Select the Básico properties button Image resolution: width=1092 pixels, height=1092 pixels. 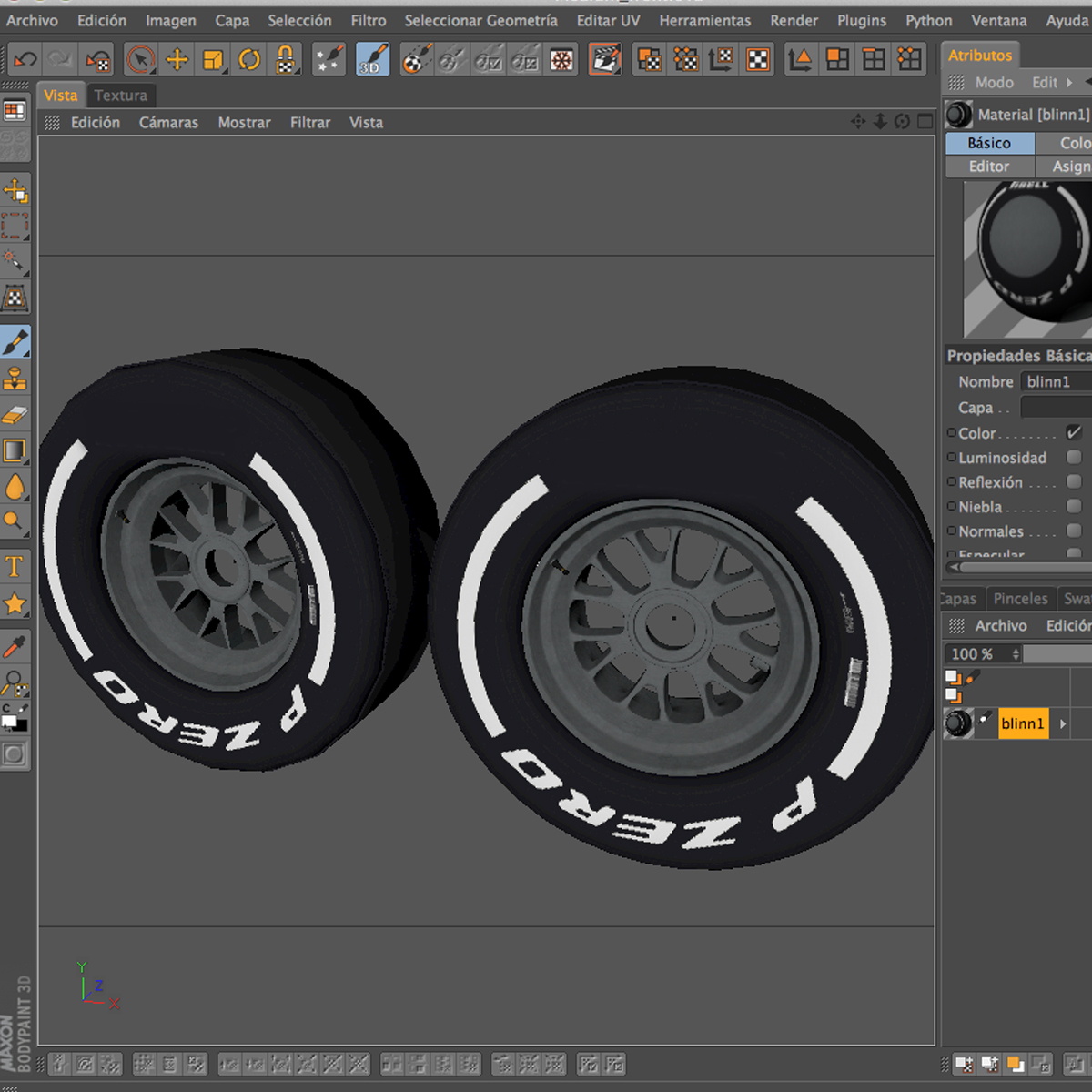989,143
